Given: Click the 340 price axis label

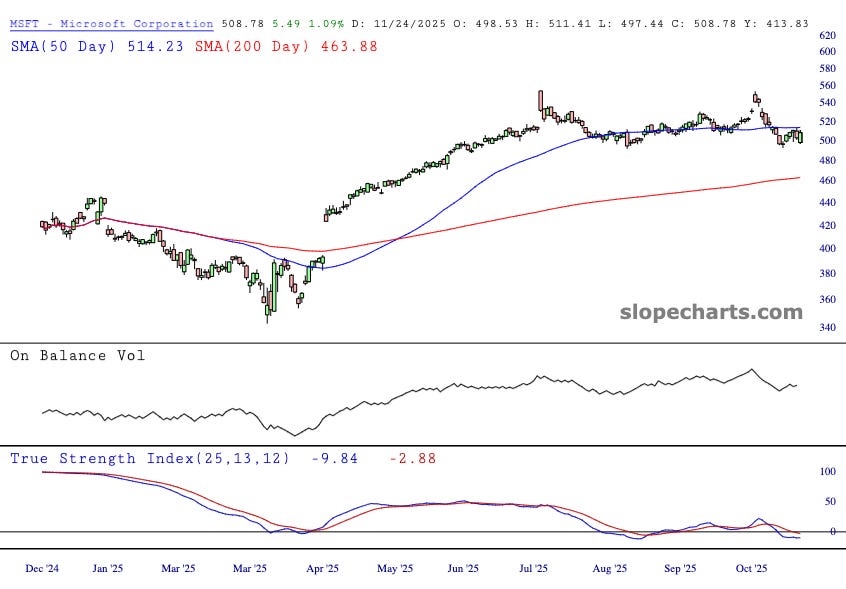Looking at the screenshot, I should (x=828, y=327).
